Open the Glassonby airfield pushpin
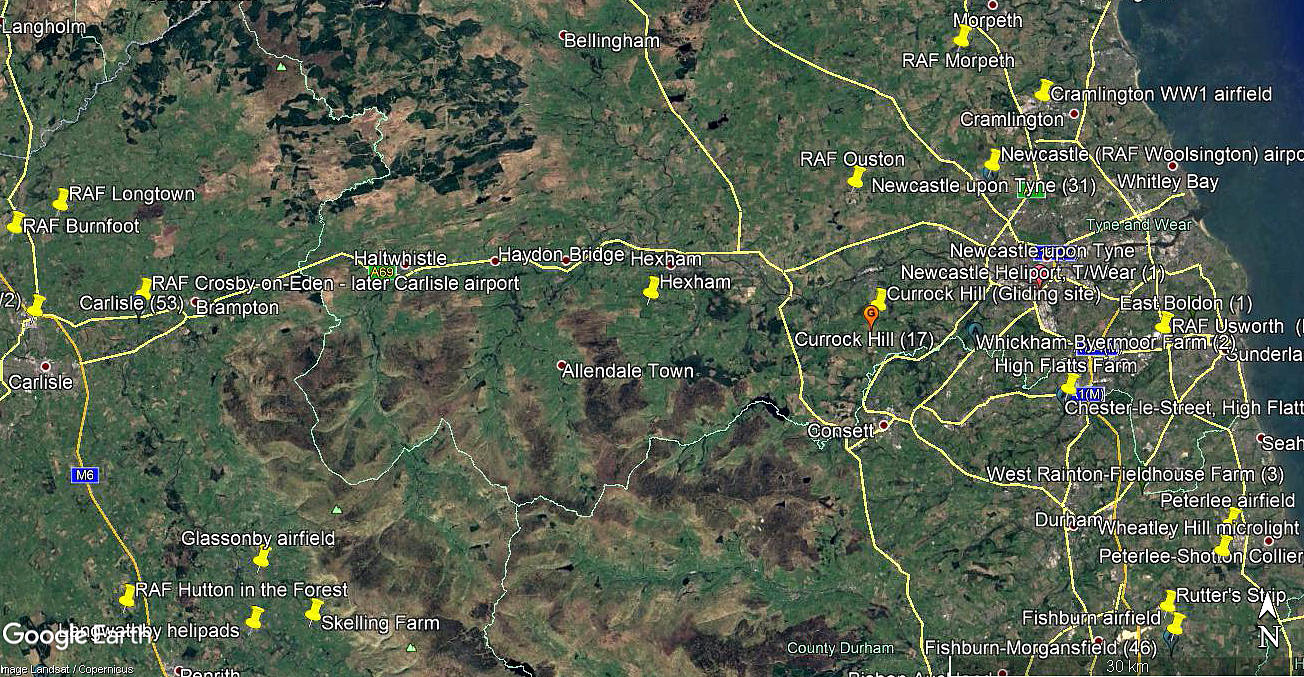1304x677 pixels. (262, 557)
